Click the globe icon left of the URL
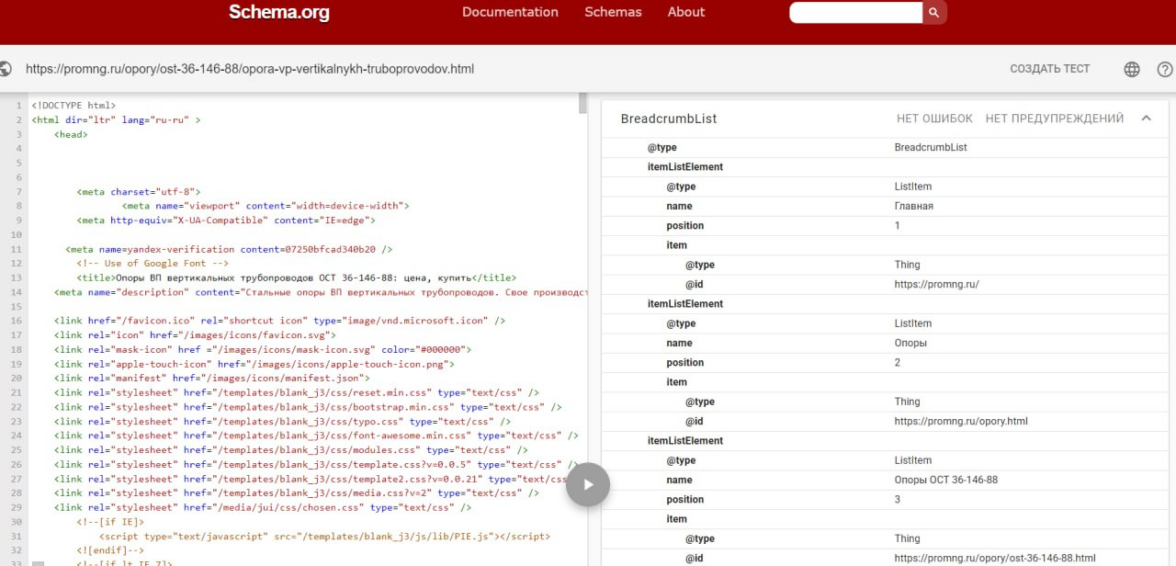The image size is (1176, 566). [6, 69]
